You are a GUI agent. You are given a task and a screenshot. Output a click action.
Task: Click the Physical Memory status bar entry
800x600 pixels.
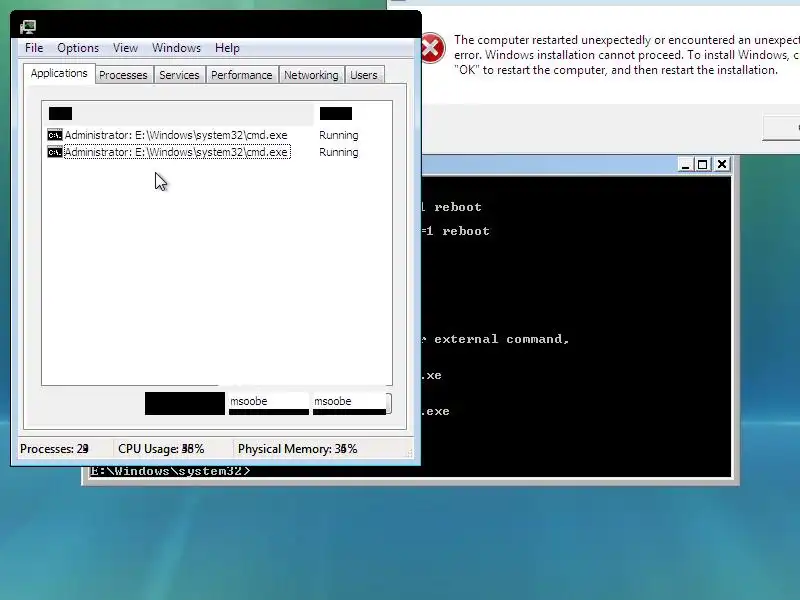[297, 449]
